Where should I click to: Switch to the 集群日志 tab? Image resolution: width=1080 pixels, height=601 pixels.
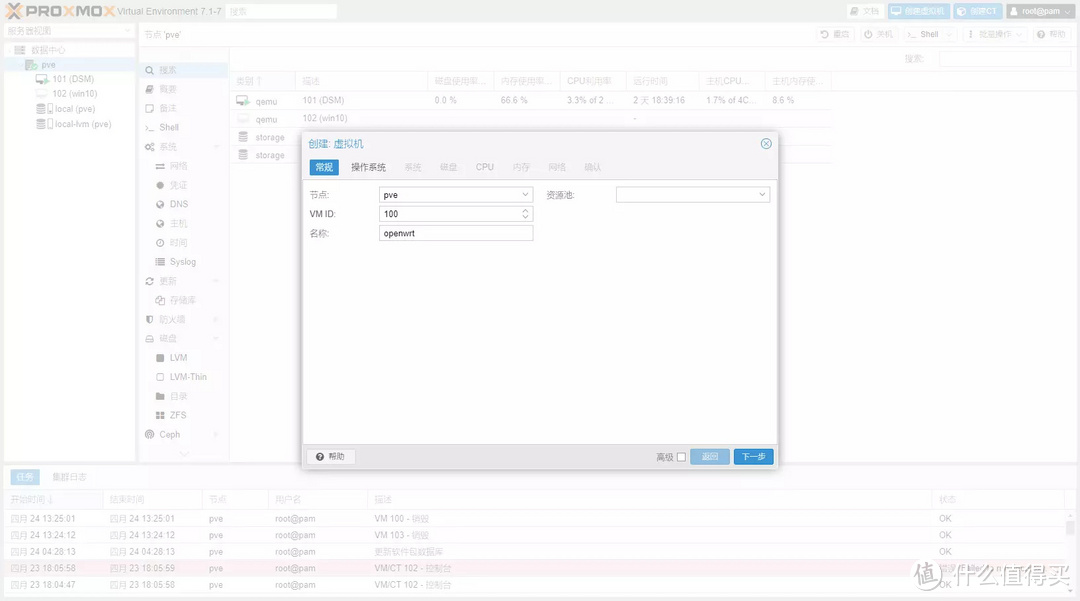[70, 476]
